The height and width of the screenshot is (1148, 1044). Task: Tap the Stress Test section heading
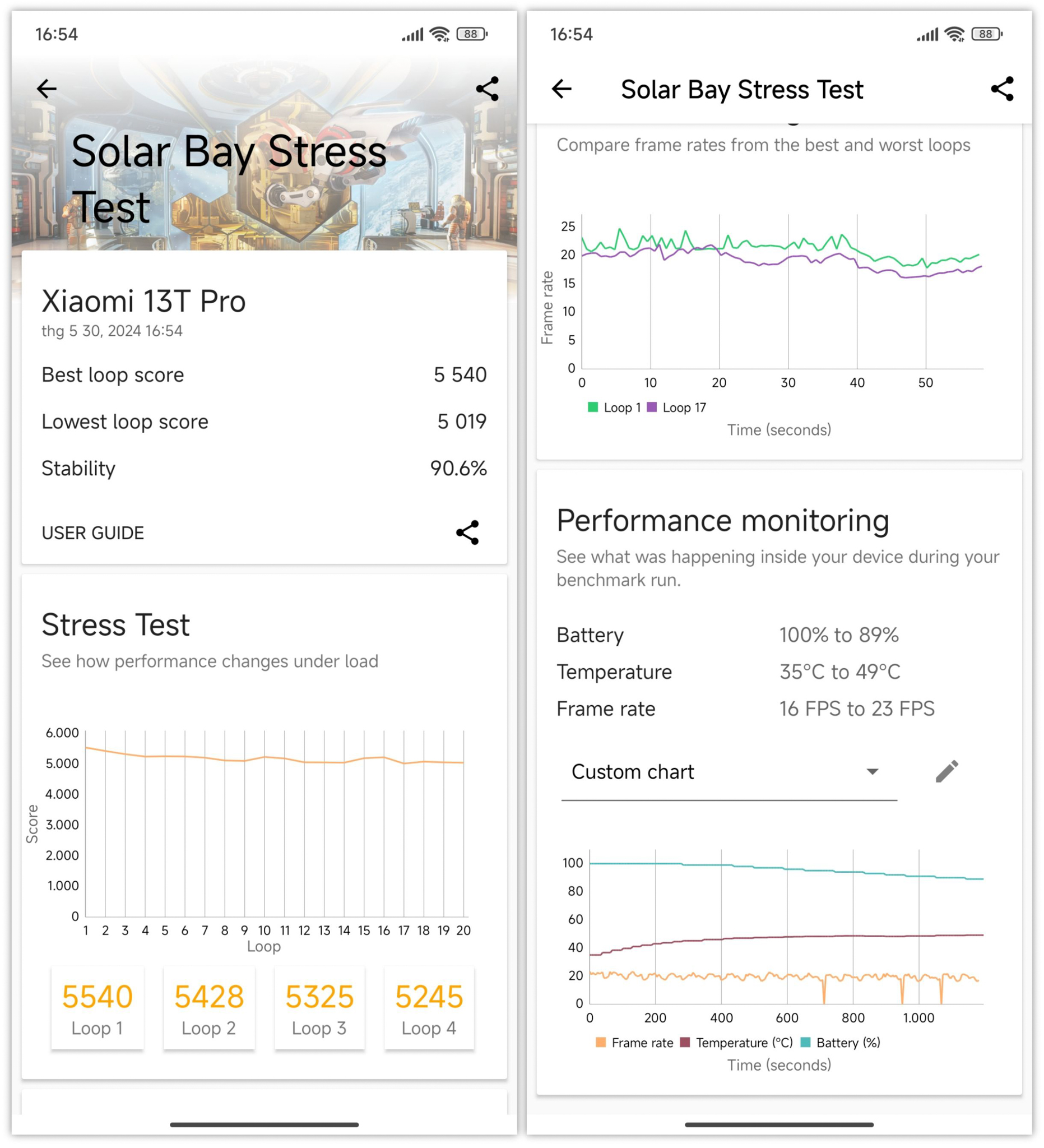click(115, 624)
